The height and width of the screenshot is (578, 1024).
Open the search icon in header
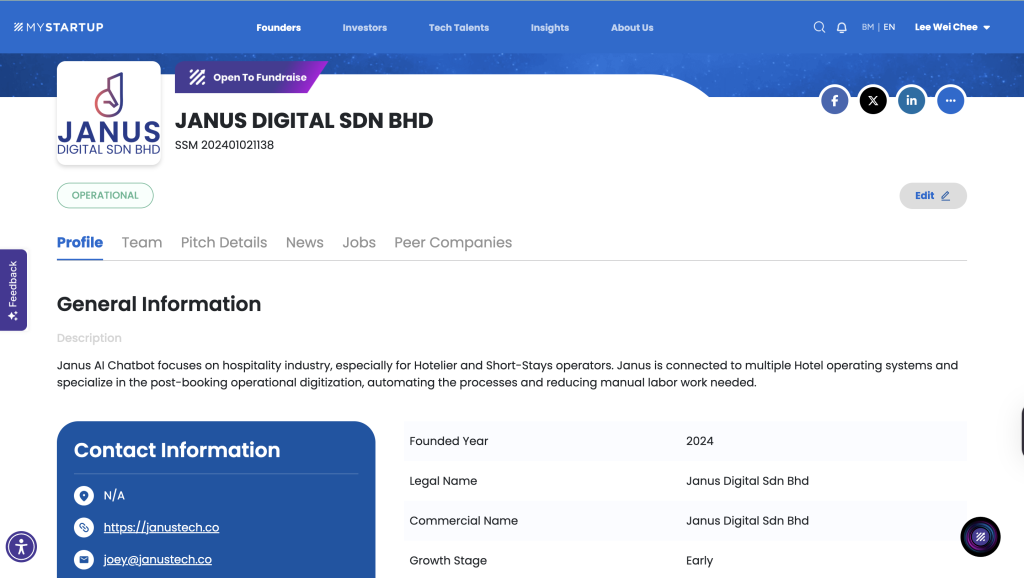[x=819, y=27]
